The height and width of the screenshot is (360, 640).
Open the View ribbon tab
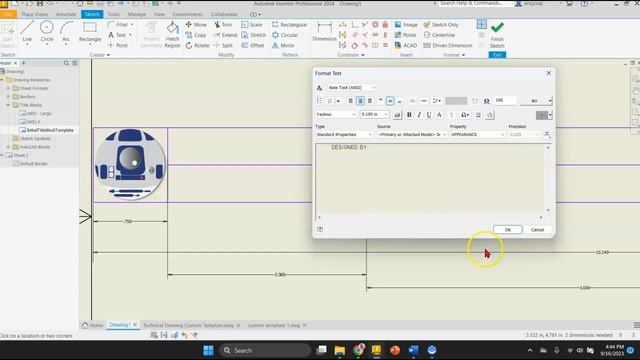(159, 14)
